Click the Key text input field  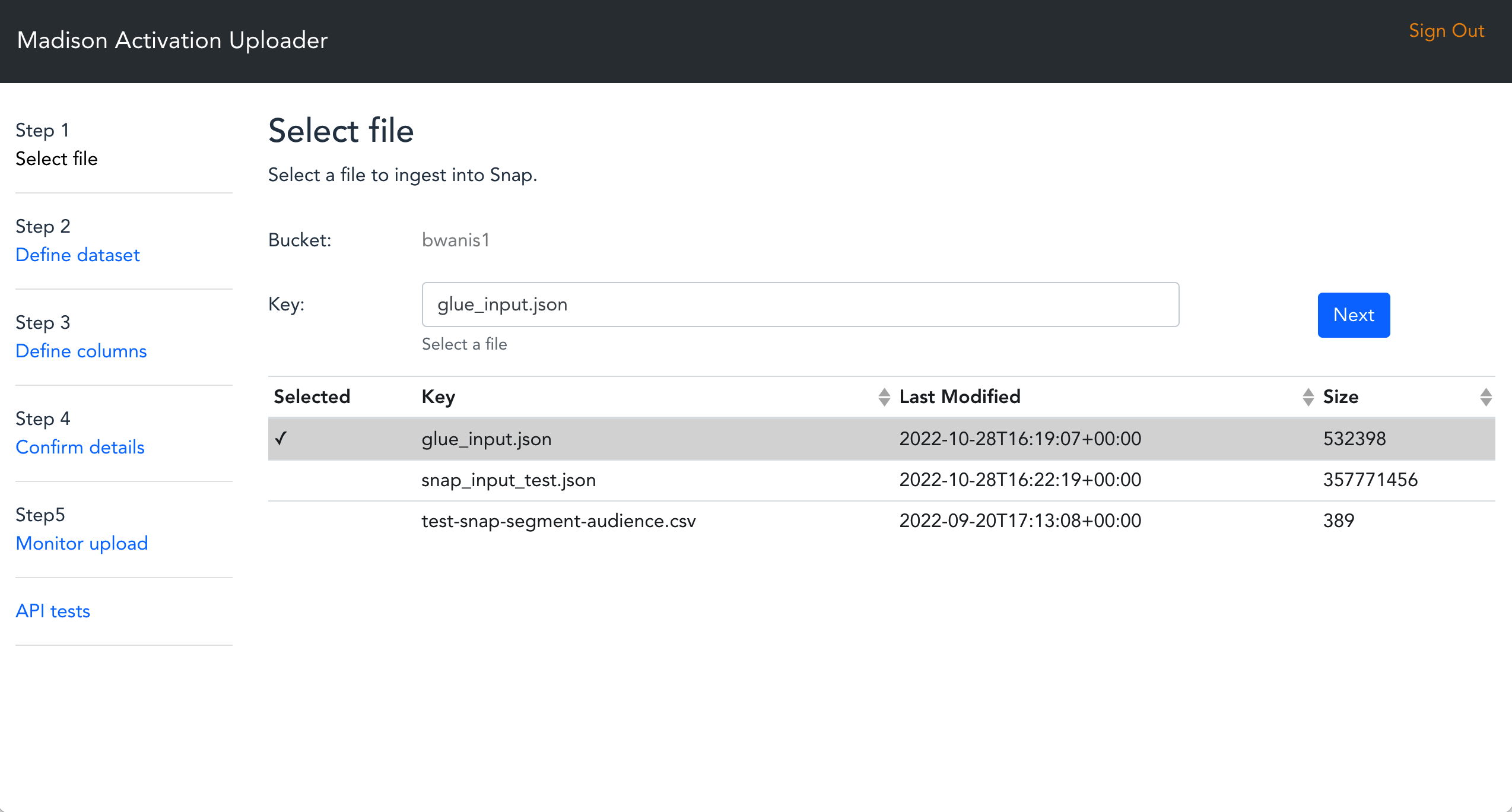(799, 304)
